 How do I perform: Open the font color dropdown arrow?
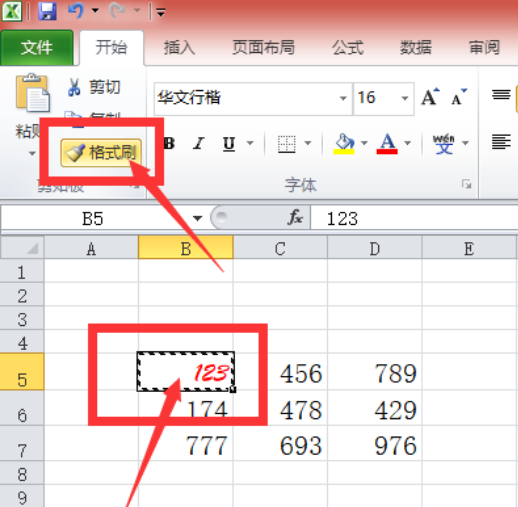pyautogui.click(x=407, y=143)
